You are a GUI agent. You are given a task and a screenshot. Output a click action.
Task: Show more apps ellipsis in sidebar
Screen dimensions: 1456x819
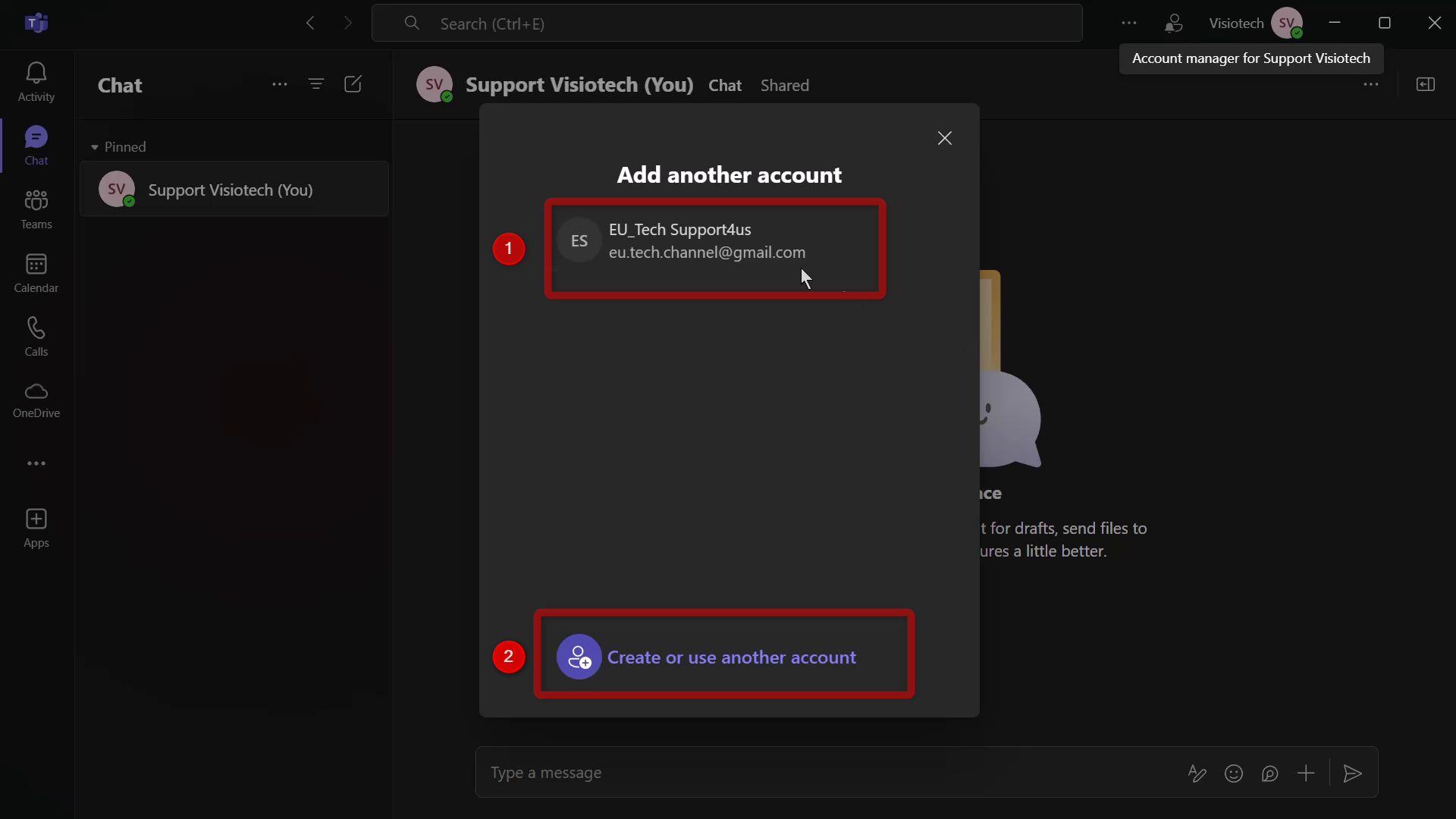coord(36,463)
